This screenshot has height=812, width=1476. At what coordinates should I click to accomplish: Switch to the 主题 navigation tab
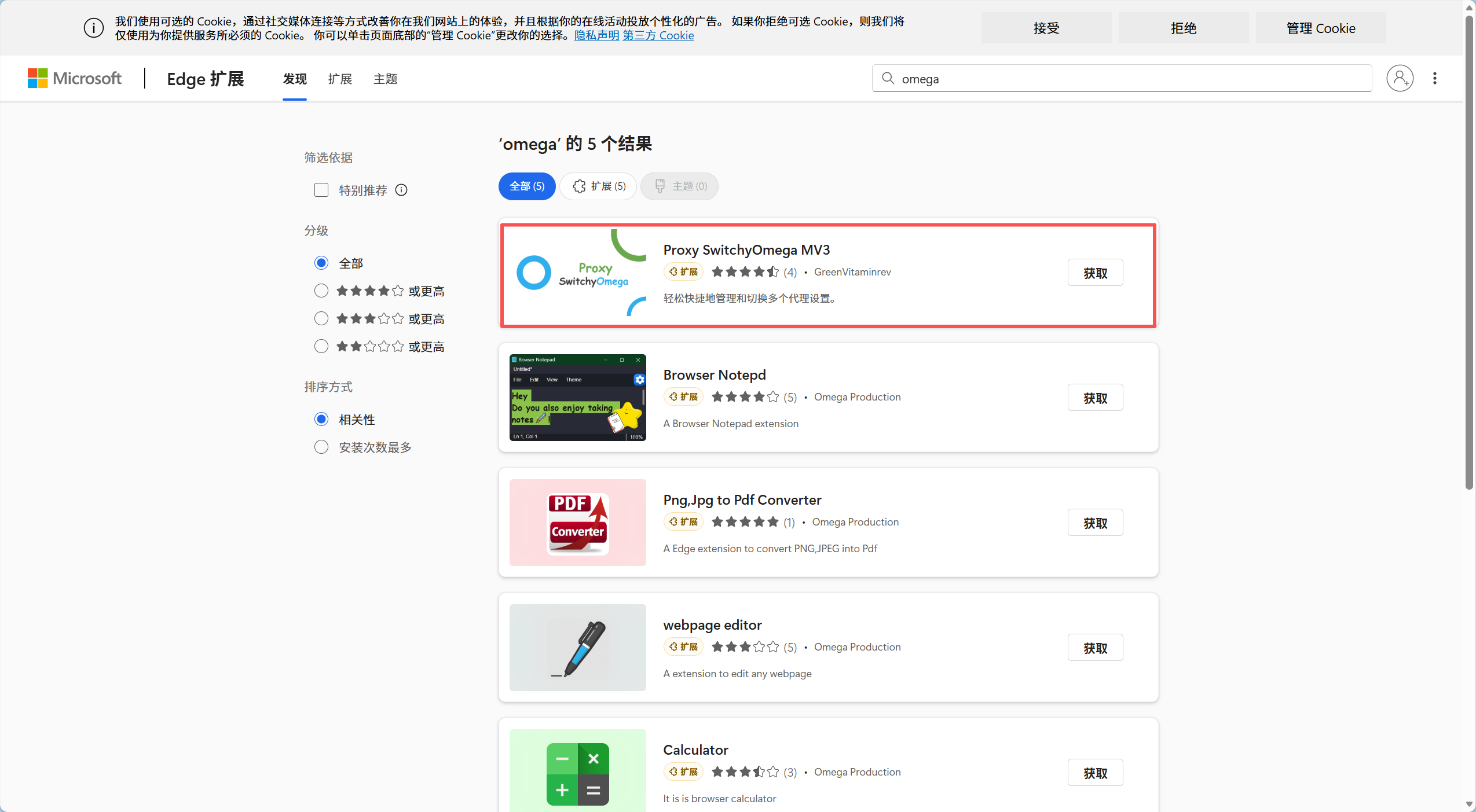(x=385, y=79)
